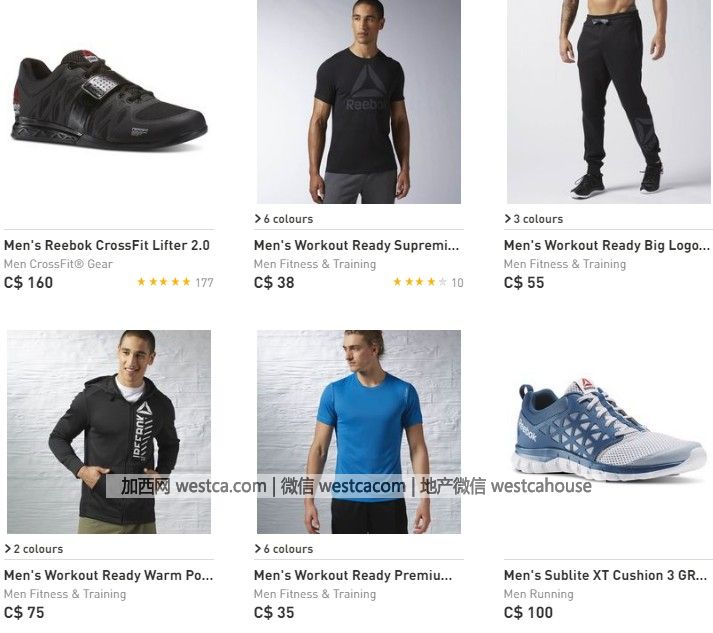Image resolution: width=713 pixels, height=633 pixels.
Task: Expand 2 colours for Warm Poly hoodie
Action: pos(34,549)
